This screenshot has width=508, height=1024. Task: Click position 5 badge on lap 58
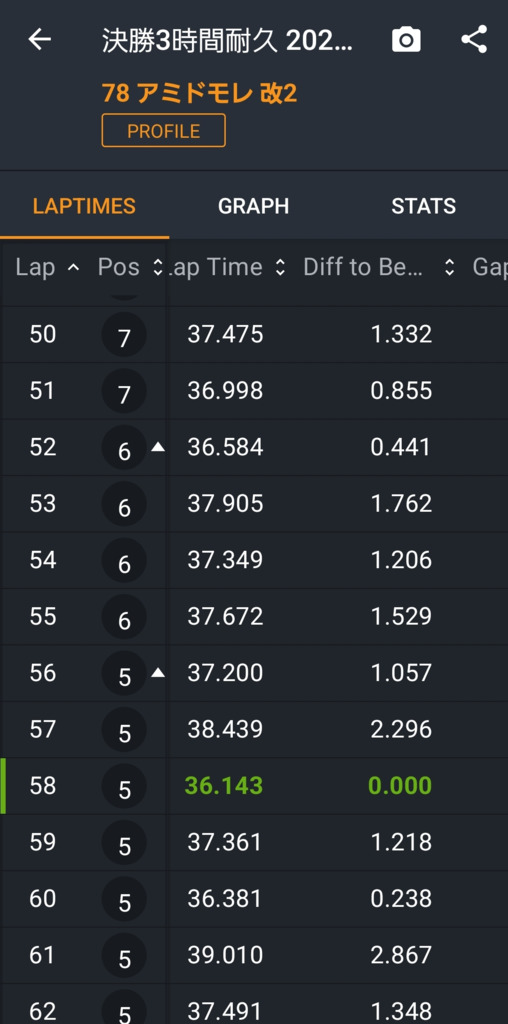coord(124,786)
